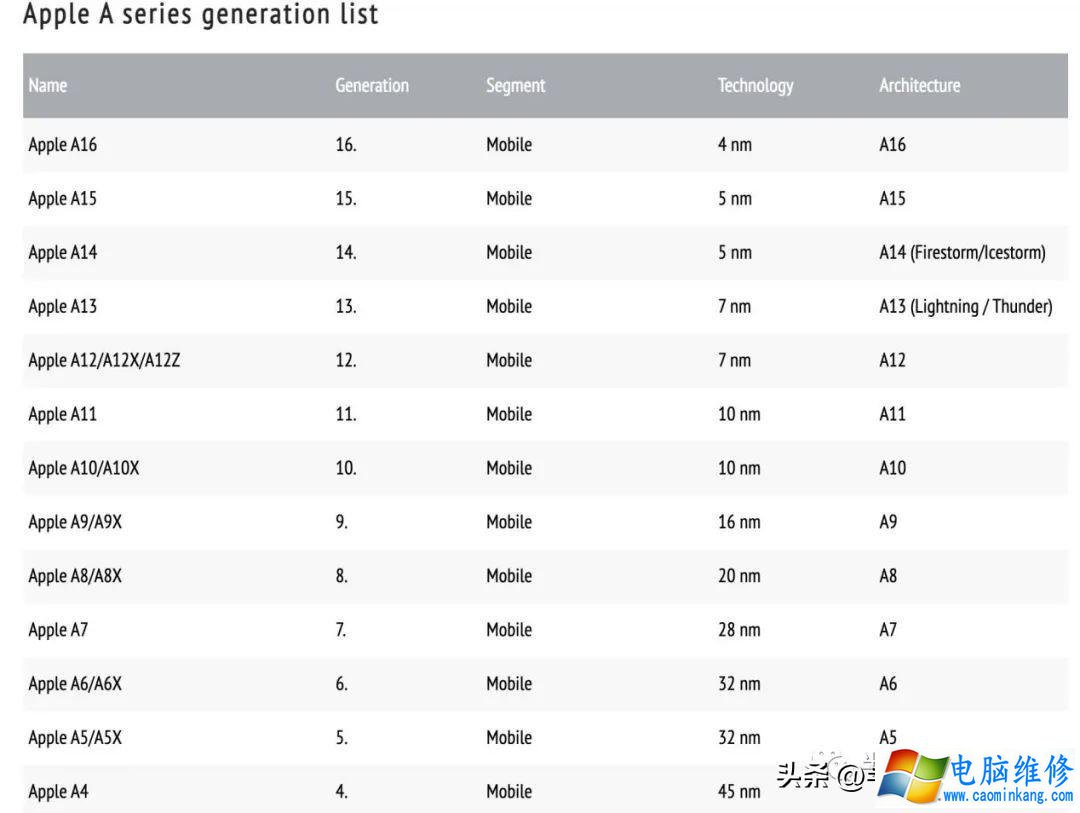Click the 28 nm technology cell
The height and width of the screenshot is (813, 1080).
(739, 631)
